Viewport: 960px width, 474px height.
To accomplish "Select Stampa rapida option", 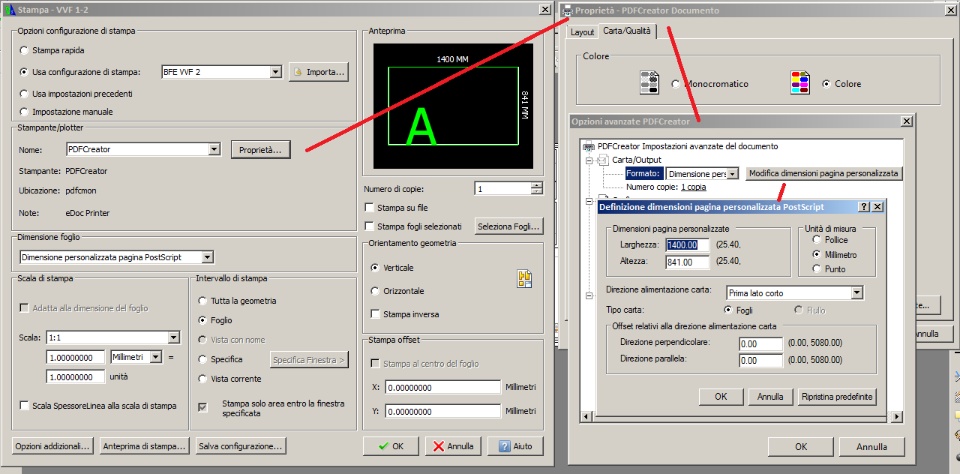I will pos(24,50).
